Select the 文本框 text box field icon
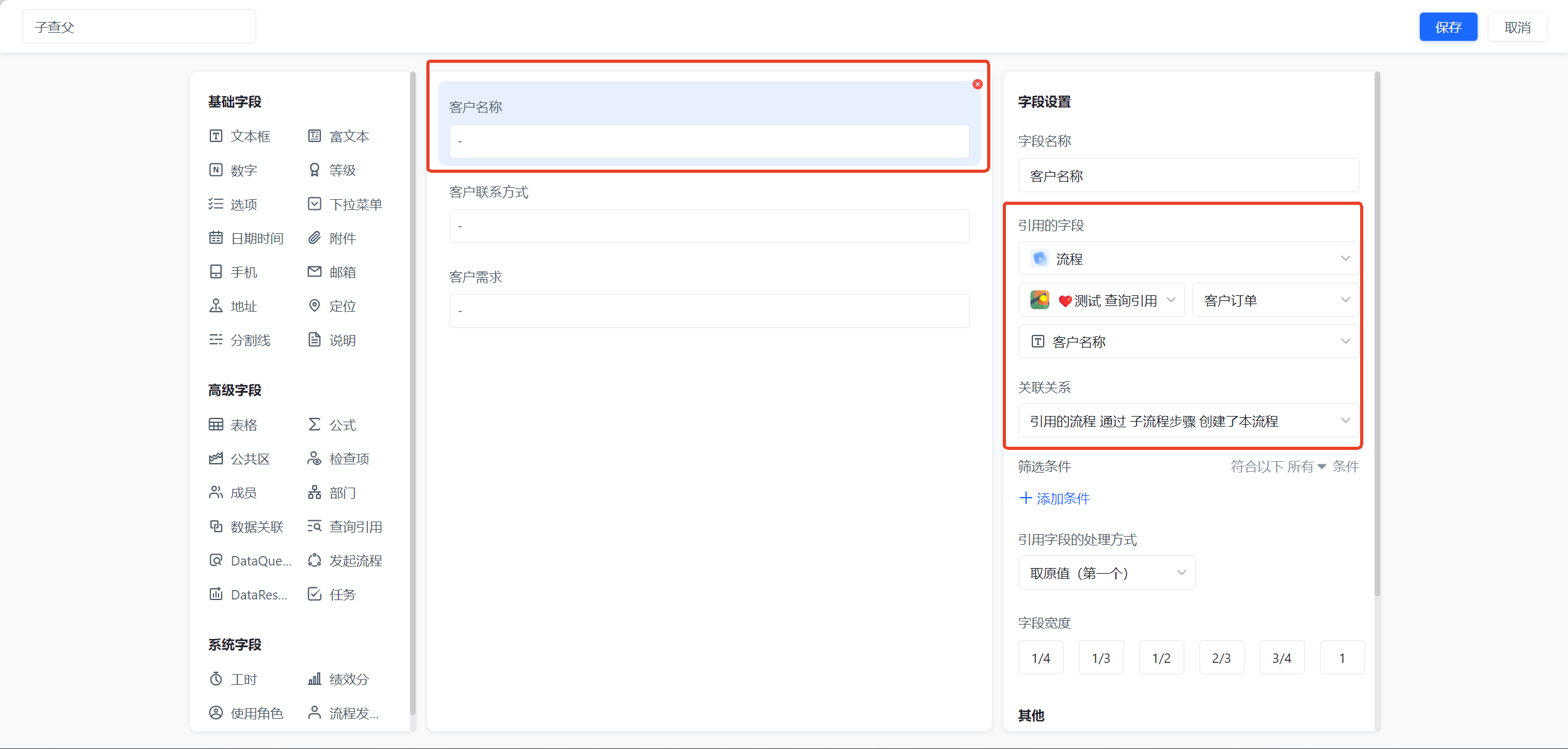Screen dimensions: 1568x749 click(216, 136)
